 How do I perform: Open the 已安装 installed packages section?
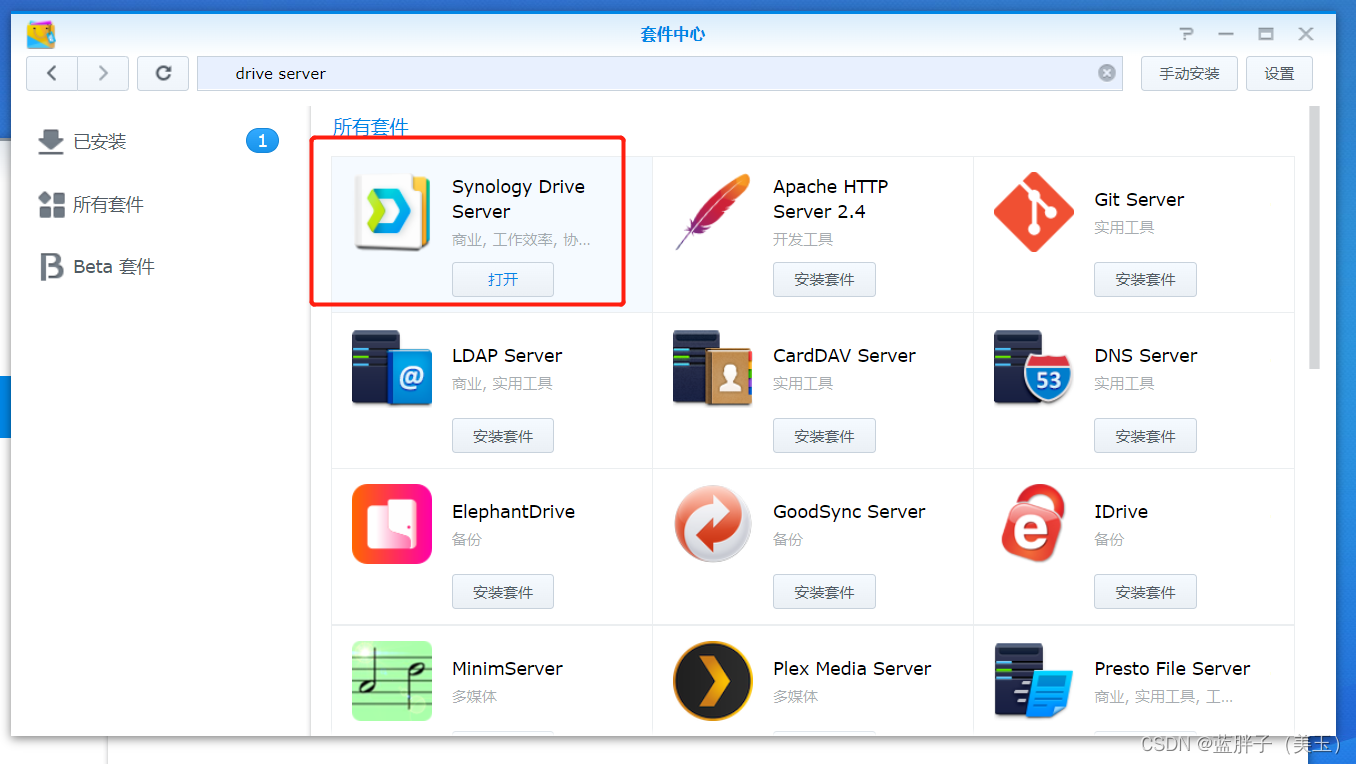pos(160,142)
